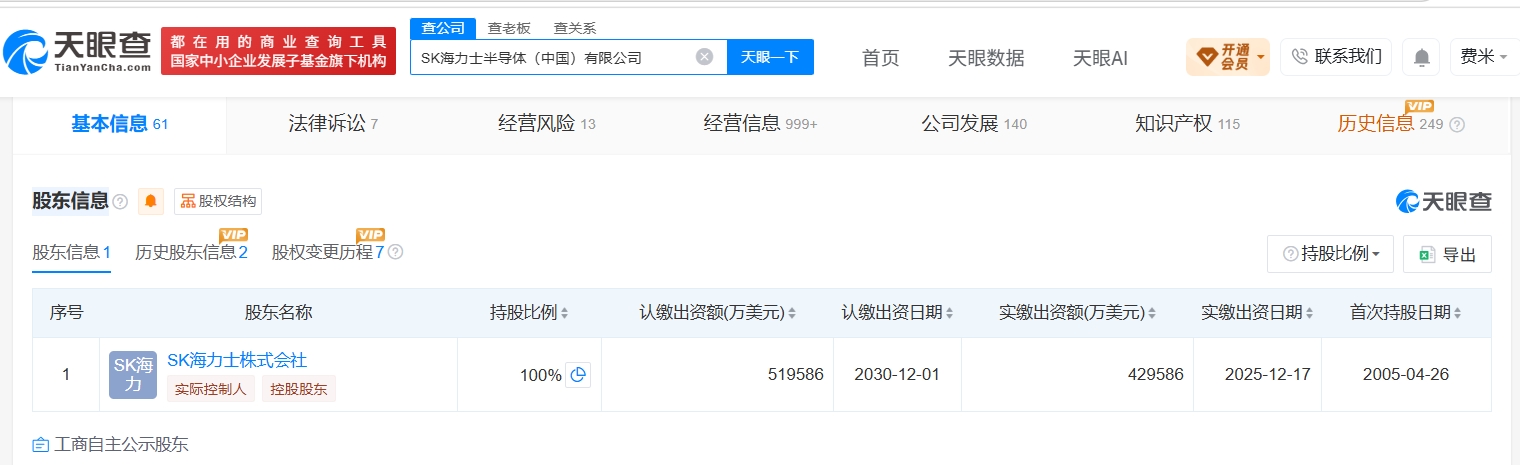Open notifications bell icon in header
1520x465 pixels.
click(x=1421, y=57)
